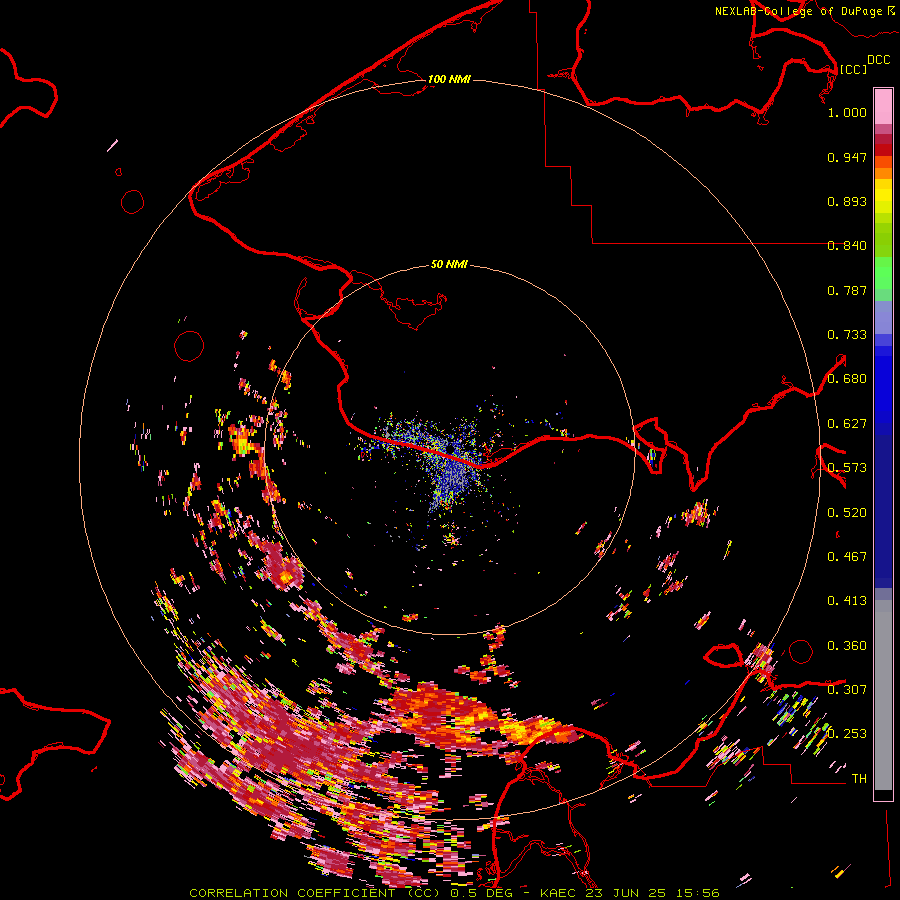Click the 0.947 scale value
The height and width of the screenshot is (900, 900).
pos(847,157)
